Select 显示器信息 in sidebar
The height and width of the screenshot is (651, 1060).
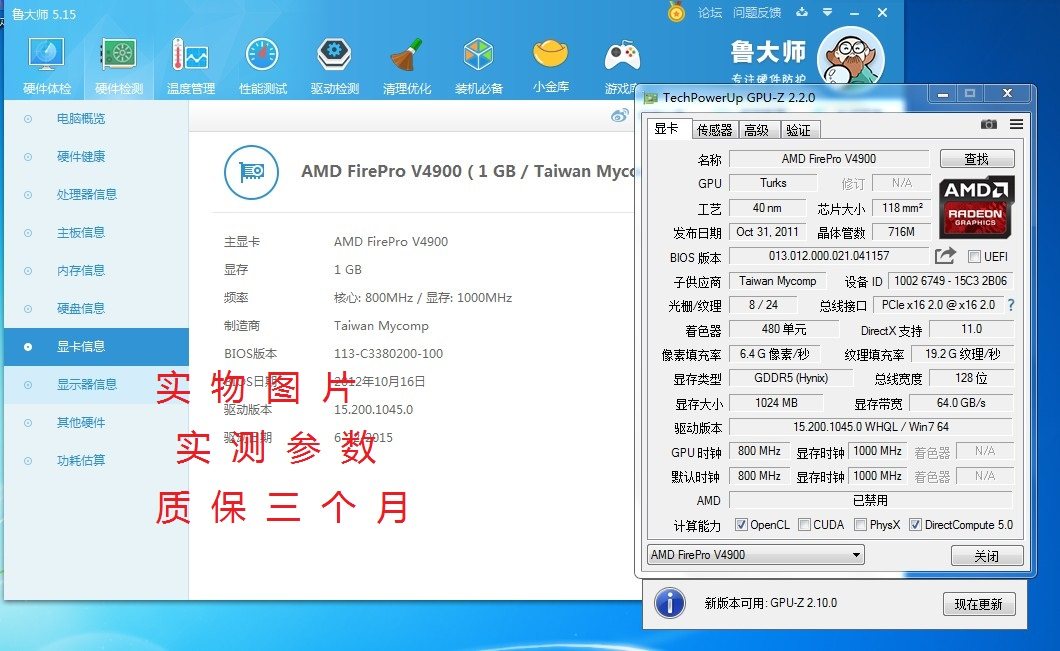click(96, 385)
